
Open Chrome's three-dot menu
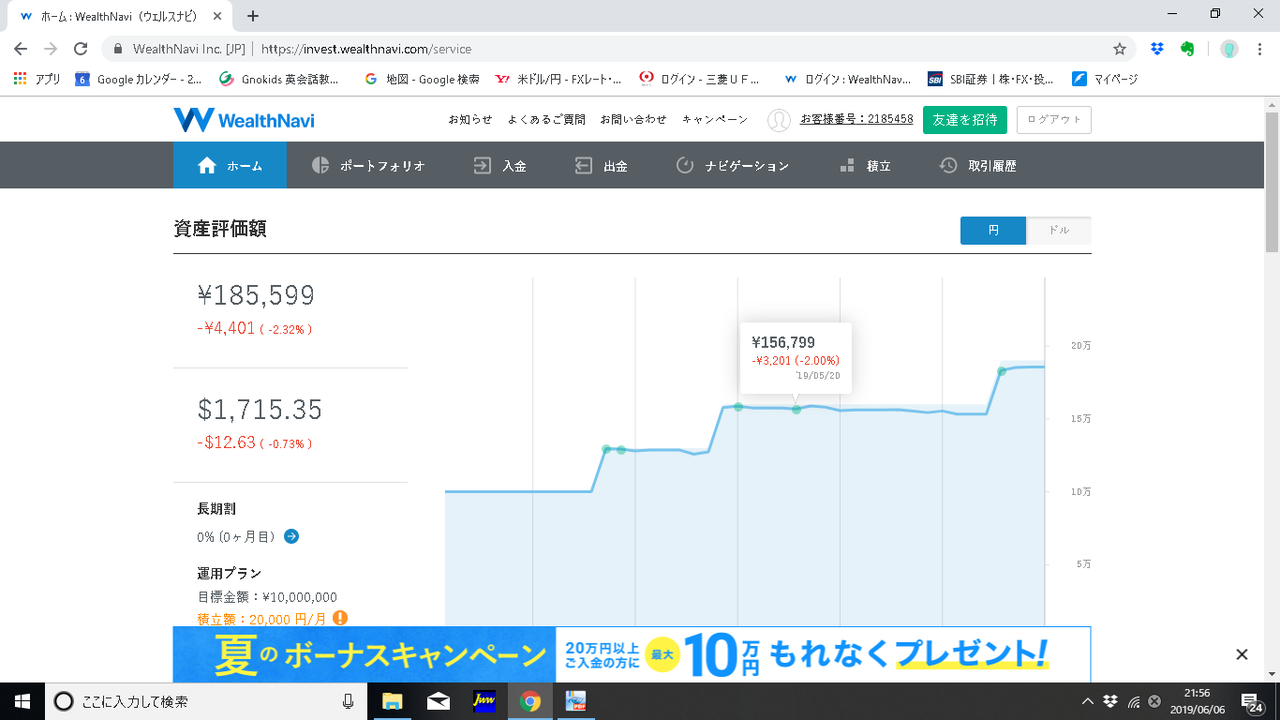(x=1259, y=47)
